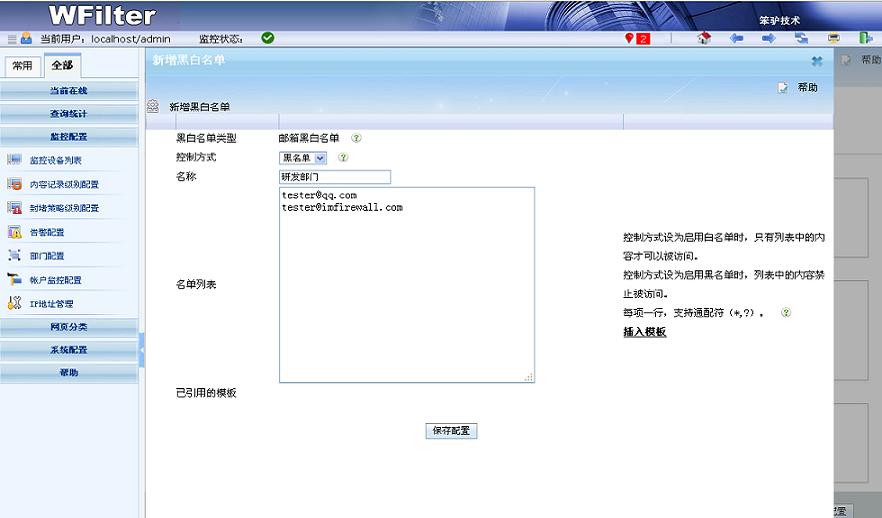Click the help icon beside 邮箱黑白名单 type
882x518 pixels.
(356, 139)
